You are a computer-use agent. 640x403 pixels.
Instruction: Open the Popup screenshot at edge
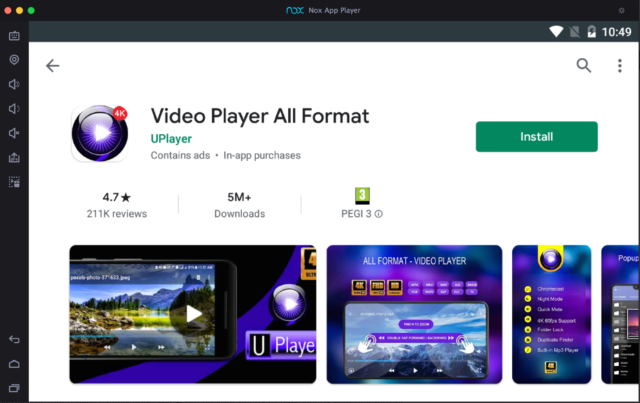[x=620, y=314]
